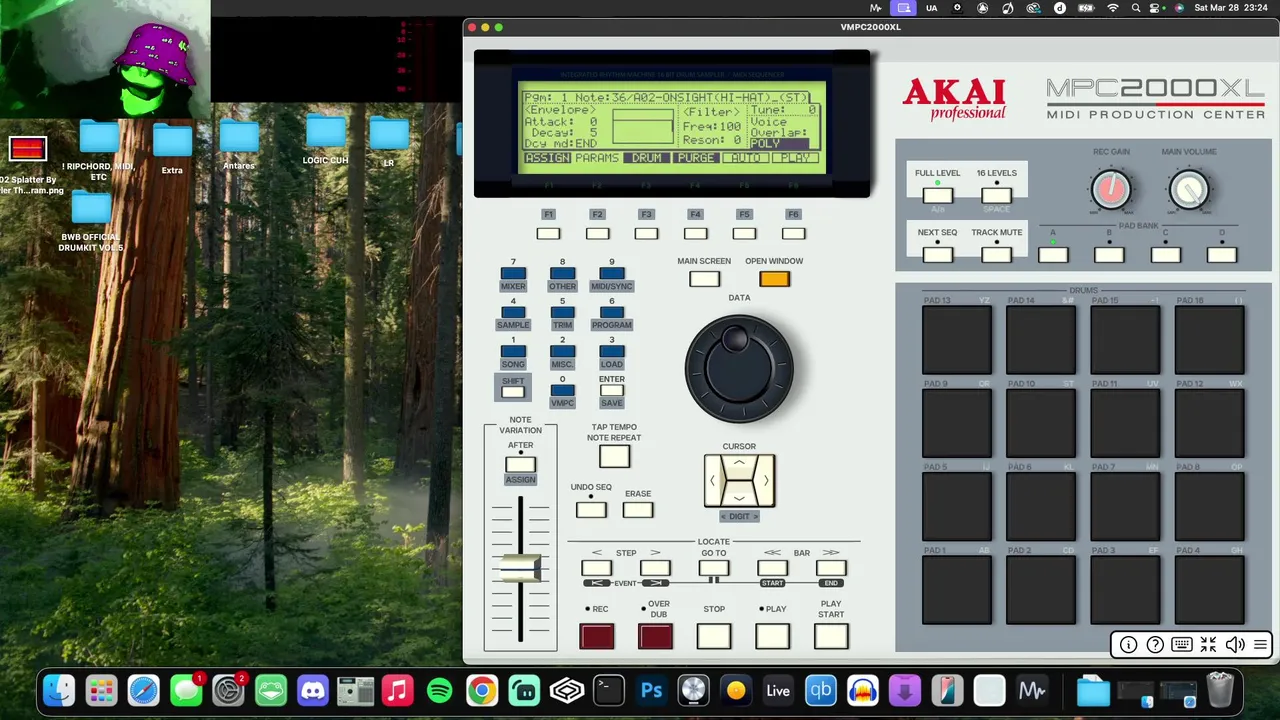1280x720 pixels.
Task: Open qBittorrent in the Dock
Action: [x=820, y=690]
